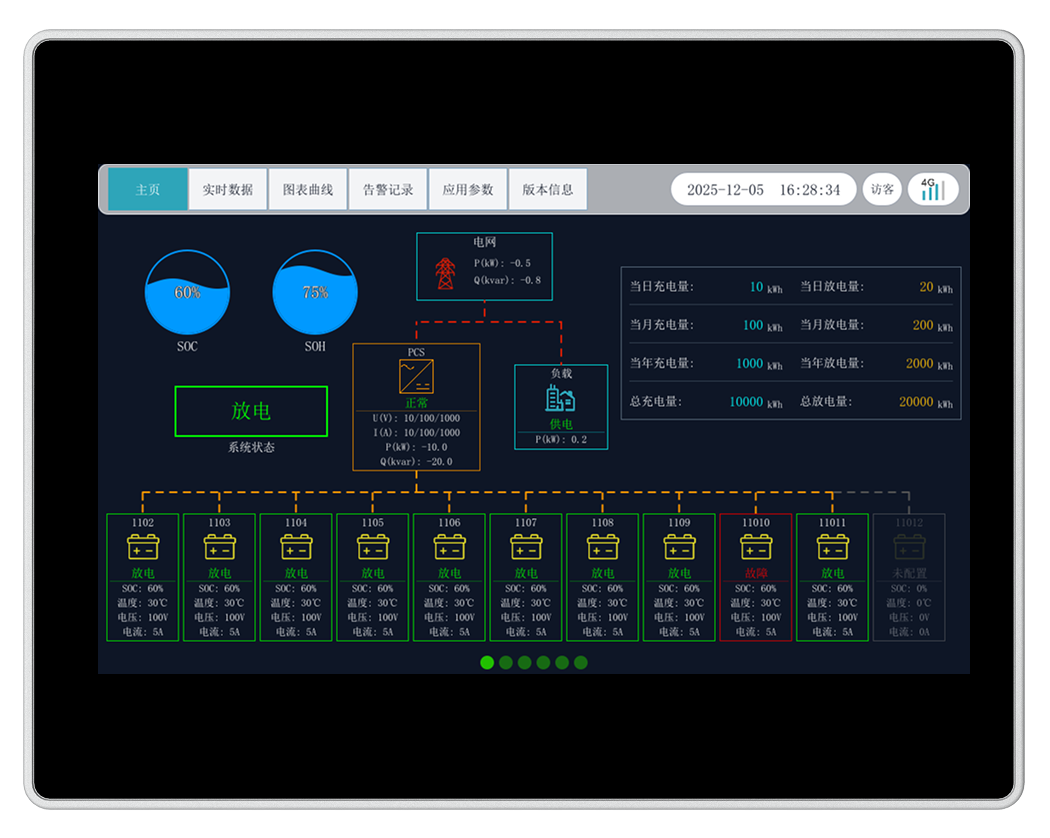This screenshot has width=1050, height=838.
Task: Click the 故障 status of cluster 11010
Action: 756,573
